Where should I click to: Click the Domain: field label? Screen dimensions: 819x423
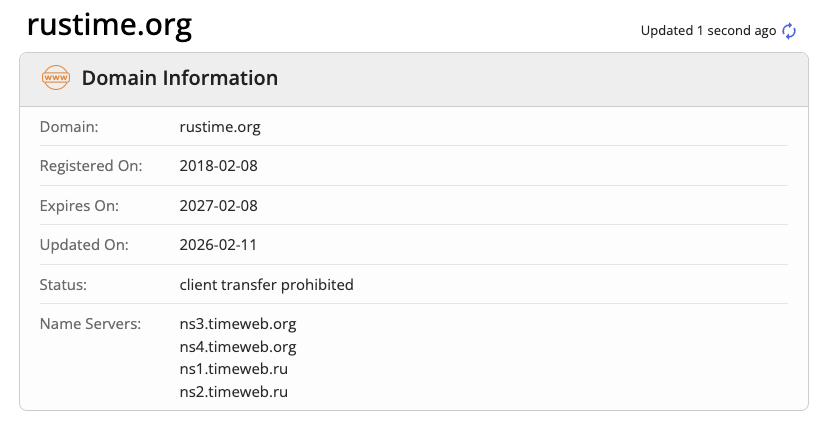(x=69, y=127)
